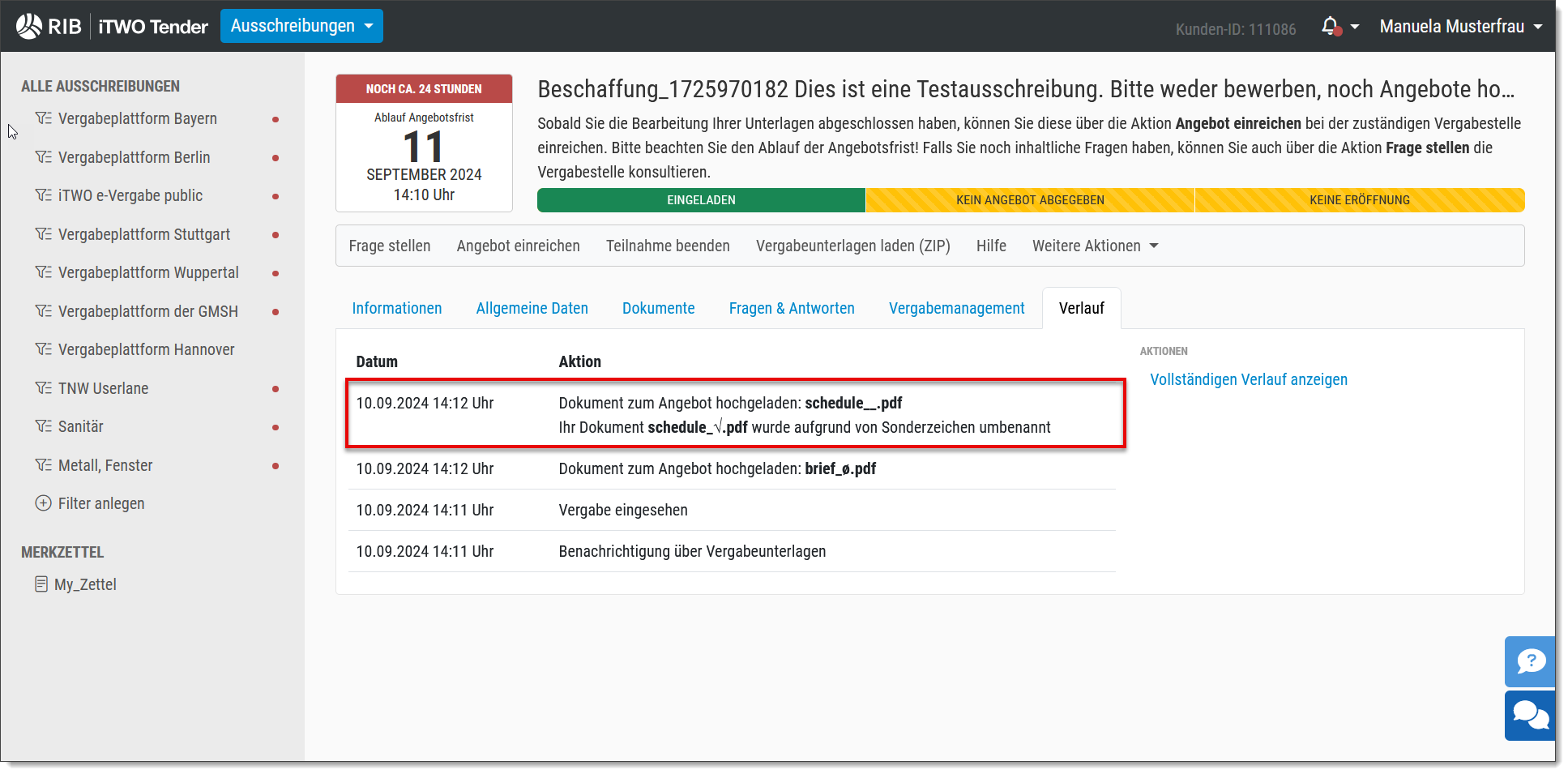Screen dimensions: 1568x774
Task: Click the note icon beside My_Zettel
Action: [x=41, y=584]
